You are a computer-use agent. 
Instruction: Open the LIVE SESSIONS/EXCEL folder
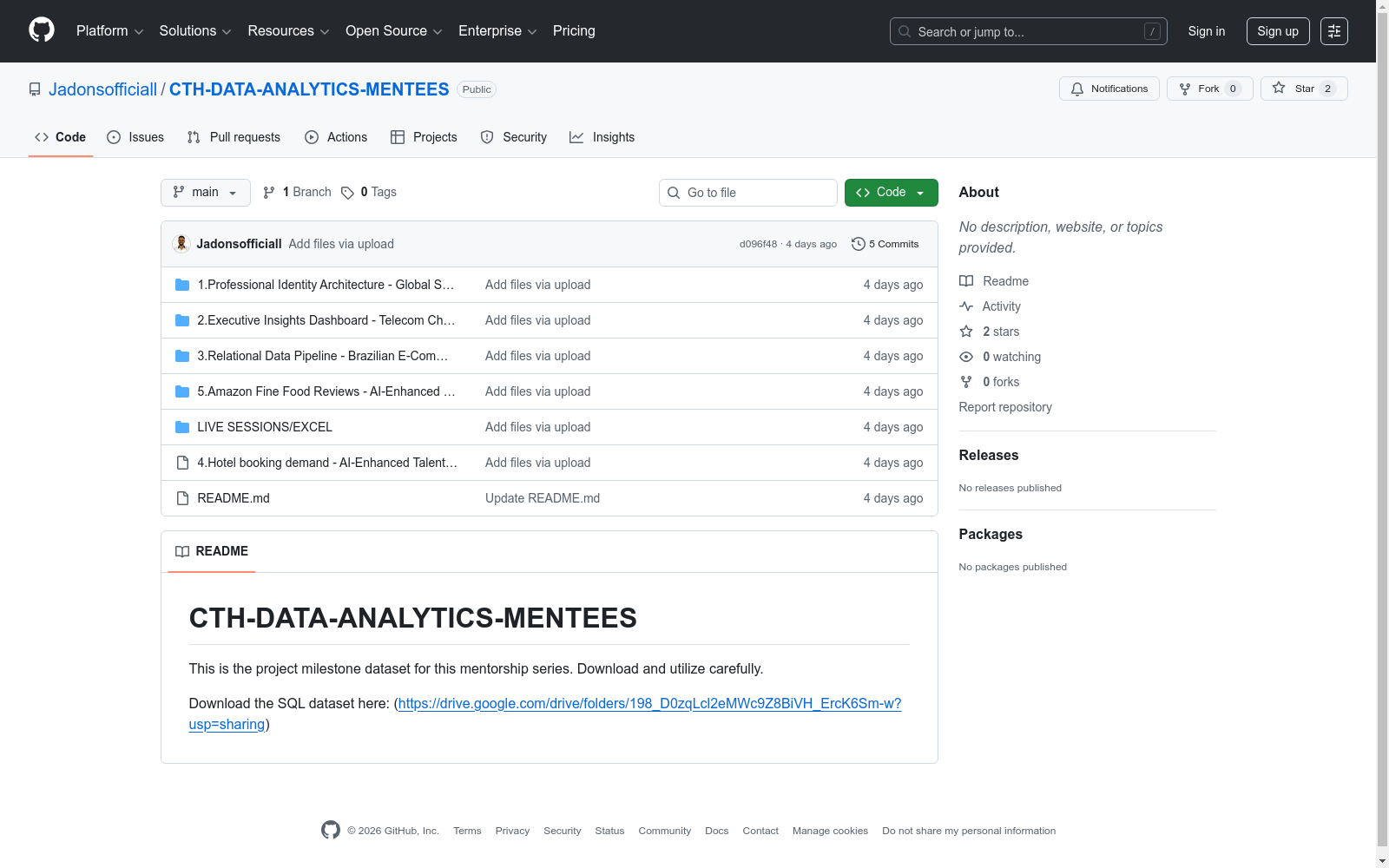[265, 427]
